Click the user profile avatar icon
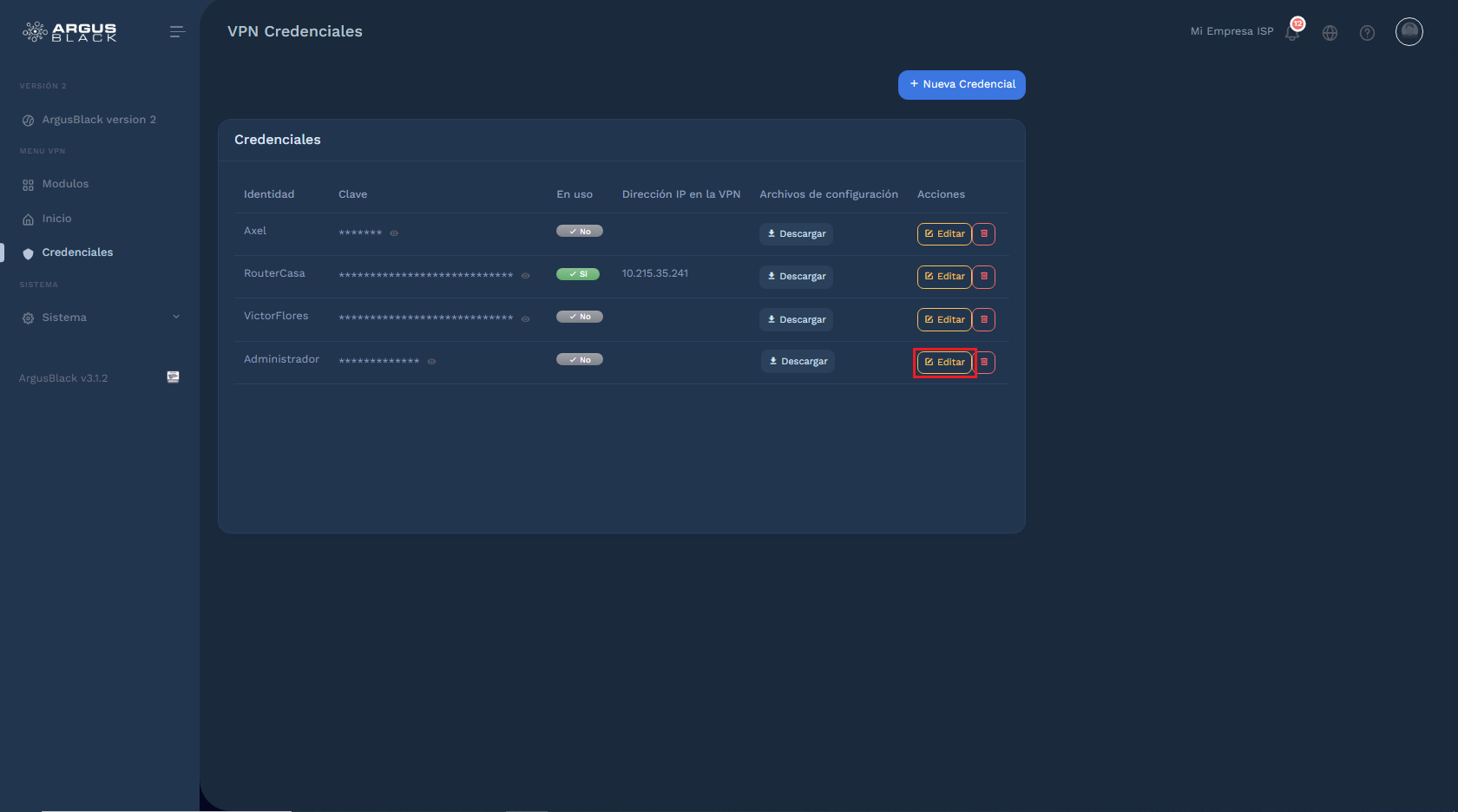This screenshot has height=812, width=1458. pyautogui.click(x=1409, y=31)
